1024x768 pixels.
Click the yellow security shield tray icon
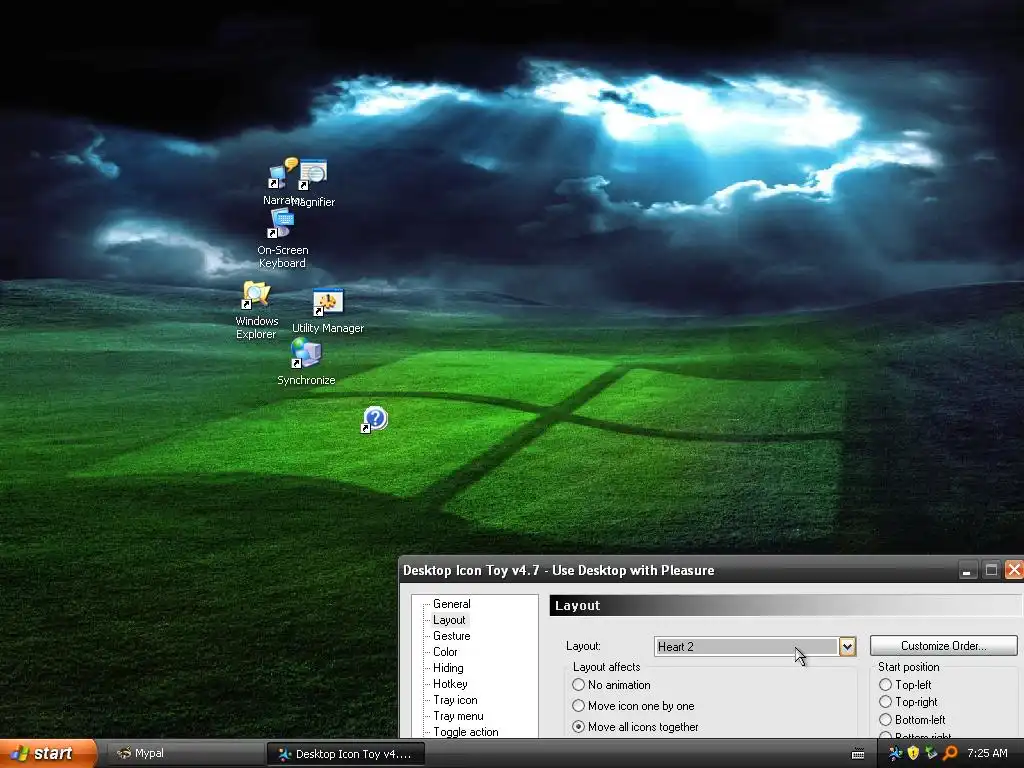(x=914, y=753)
